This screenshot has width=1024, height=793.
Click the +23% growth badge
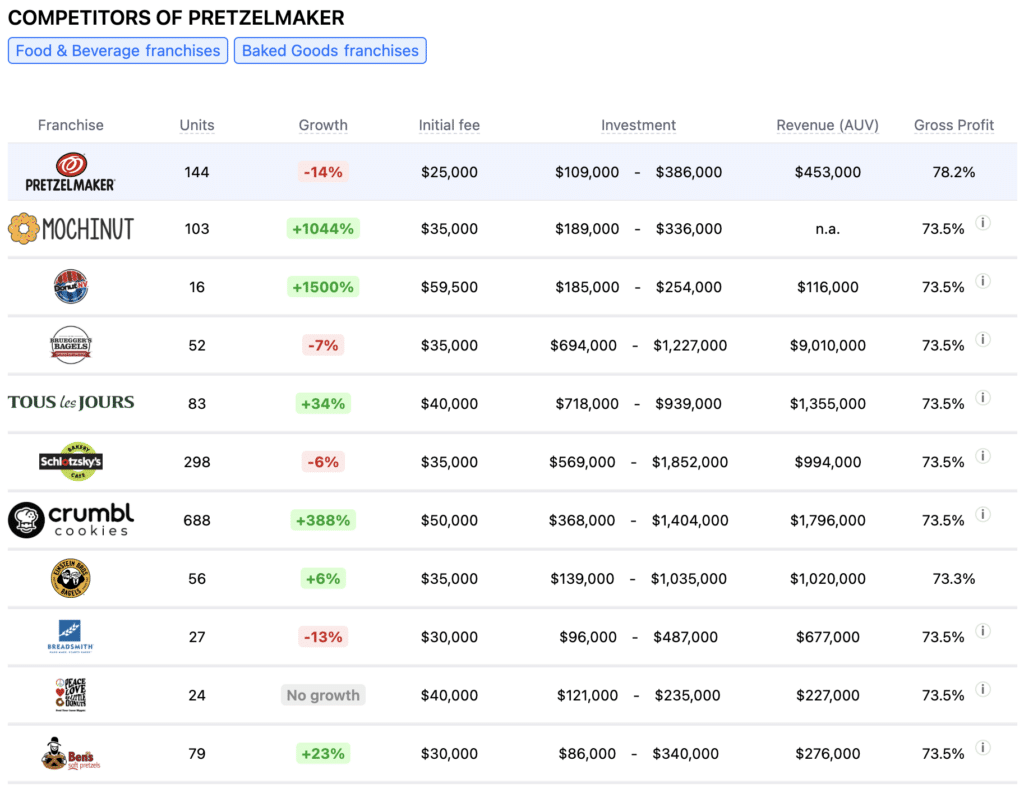point(323,753)
